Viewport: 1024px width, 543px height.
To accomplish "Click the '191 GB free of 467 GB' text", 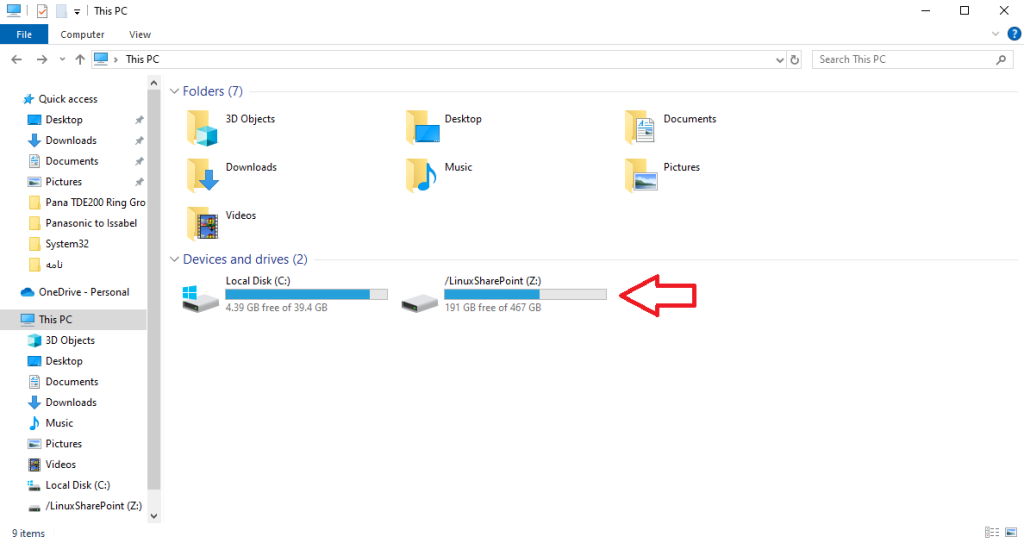I will (x=493, y=308).
